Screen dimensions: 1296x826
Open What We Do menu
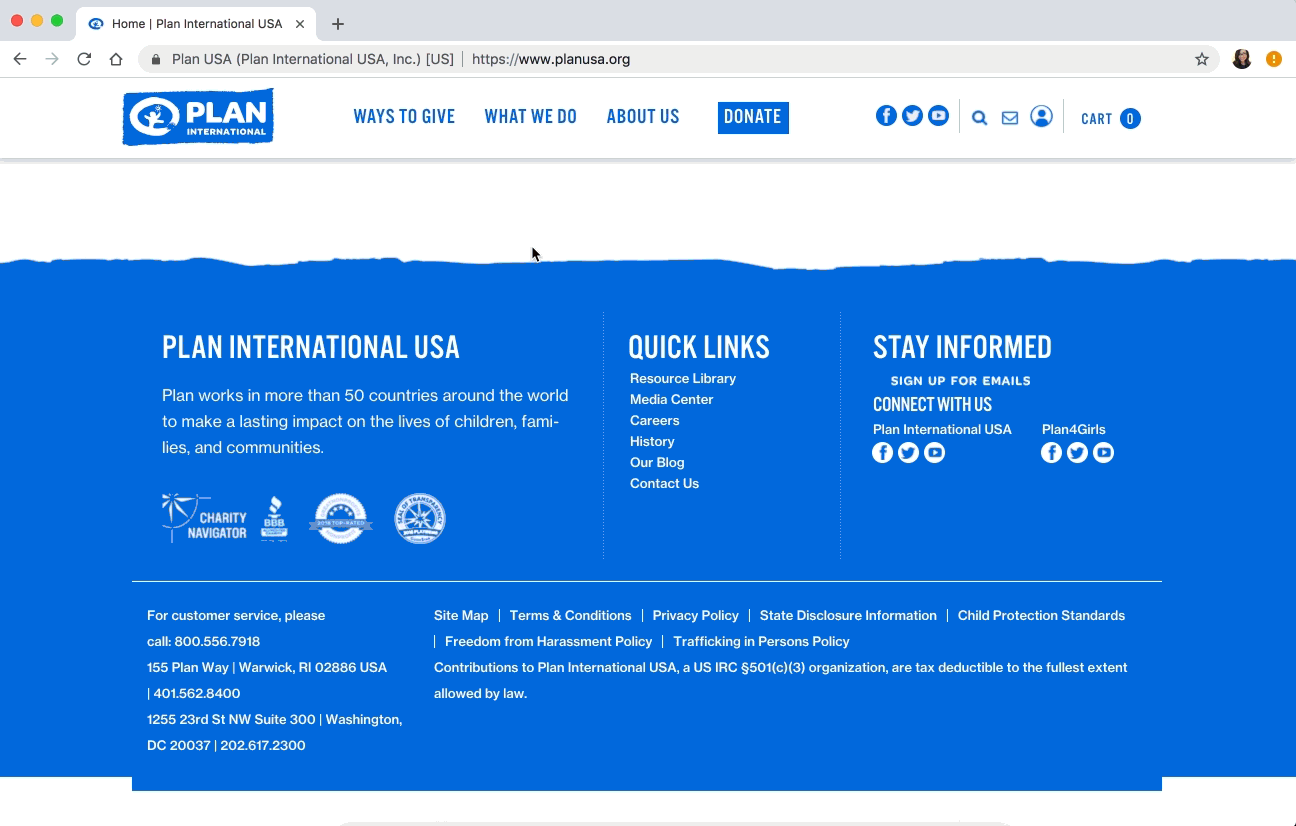point(531,117)
